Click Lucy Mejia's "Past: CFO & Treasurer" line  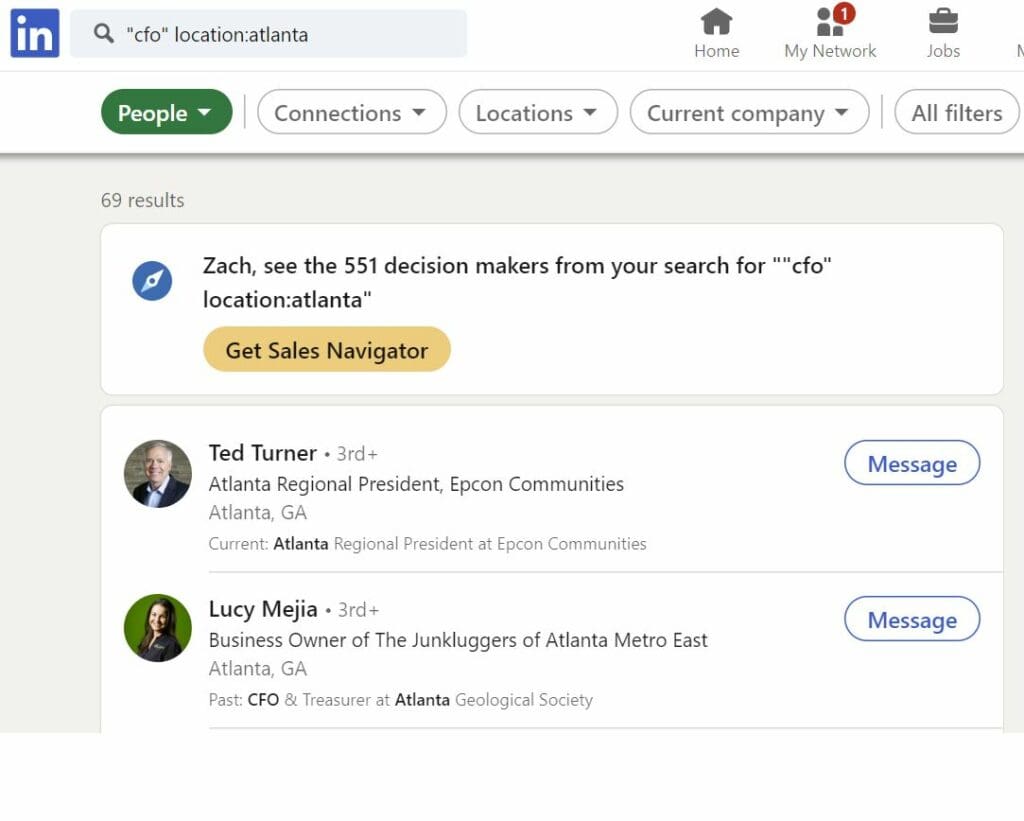pyautogui.click(x=400, y=700)
